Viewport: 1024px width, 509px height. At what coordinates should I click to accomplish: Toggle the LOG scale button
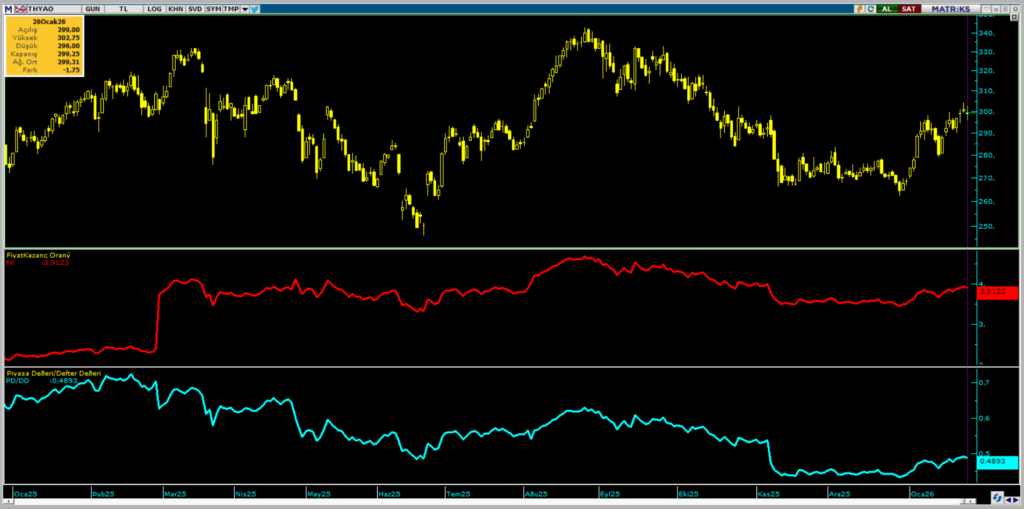click(x=155, y=9)
